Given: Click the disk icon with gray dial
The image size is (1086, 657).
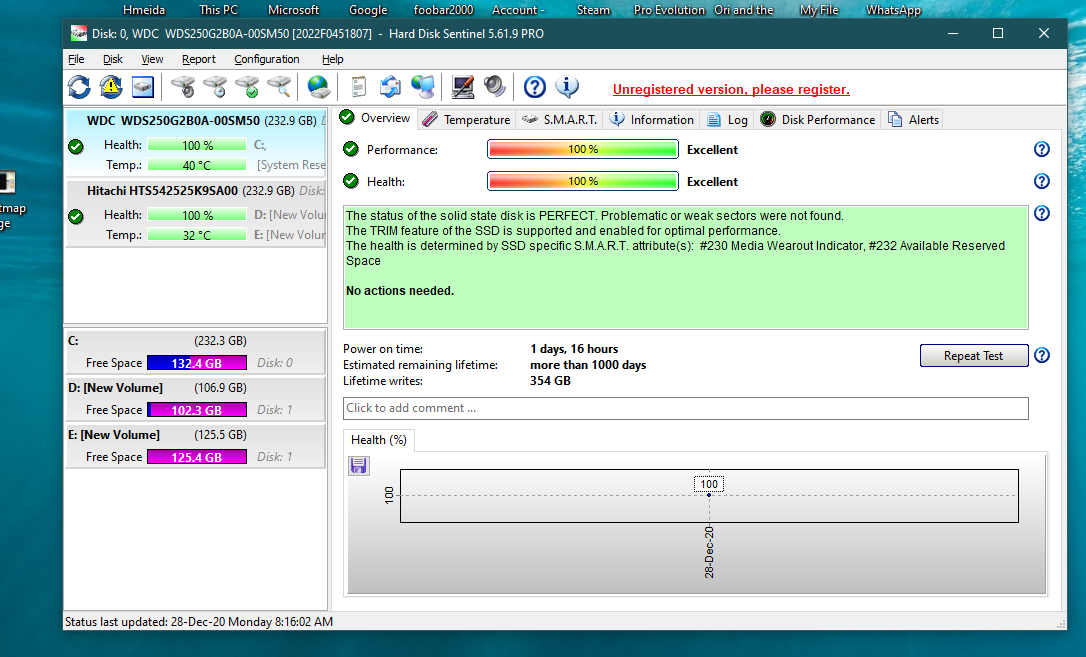Looking at the screenshot, I should pyautogui.click(x=183, y=87).
